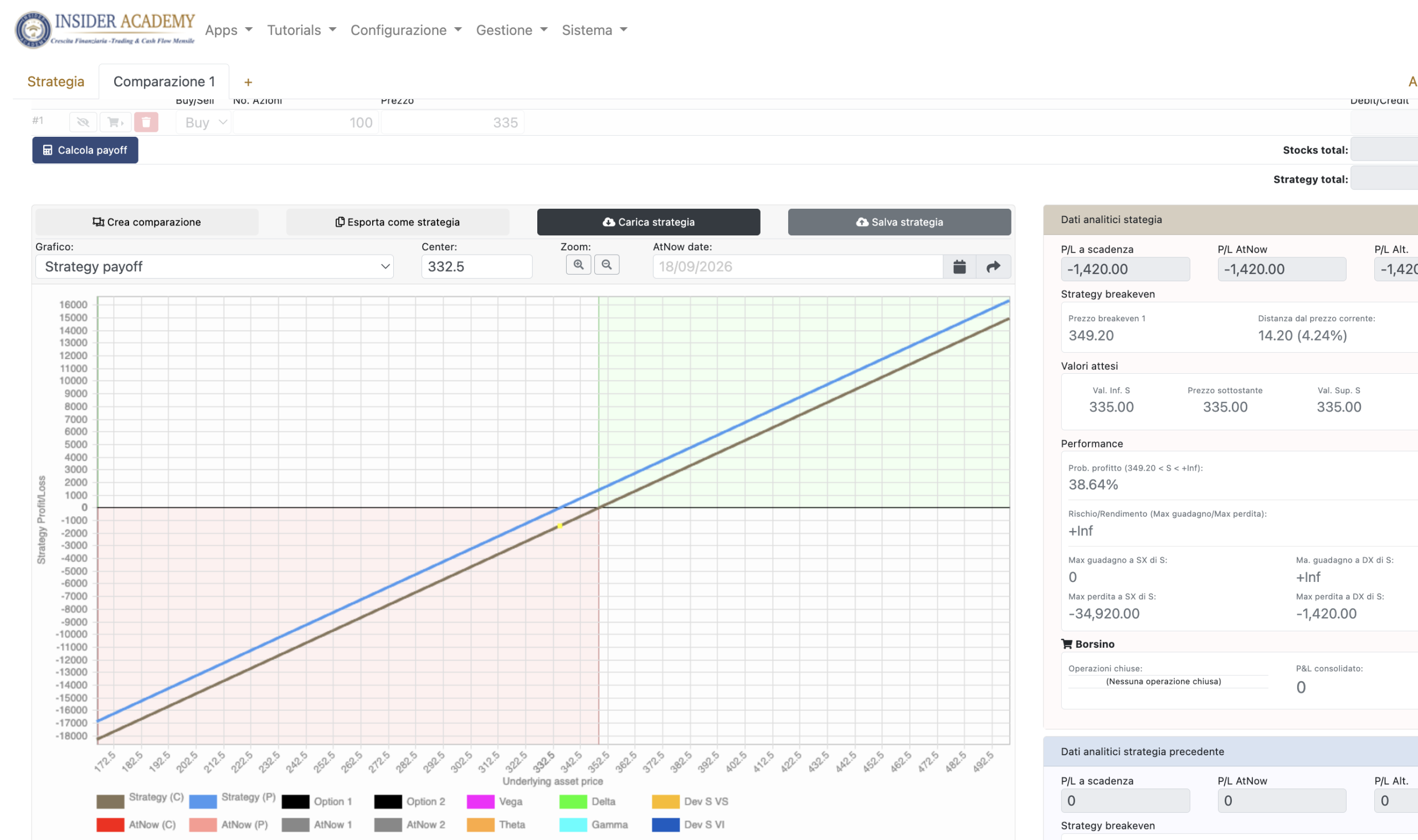This screenshot has width=1418, height=840.
Task: Add a new comparison tab with plus
Action: (x=248, y=83)
